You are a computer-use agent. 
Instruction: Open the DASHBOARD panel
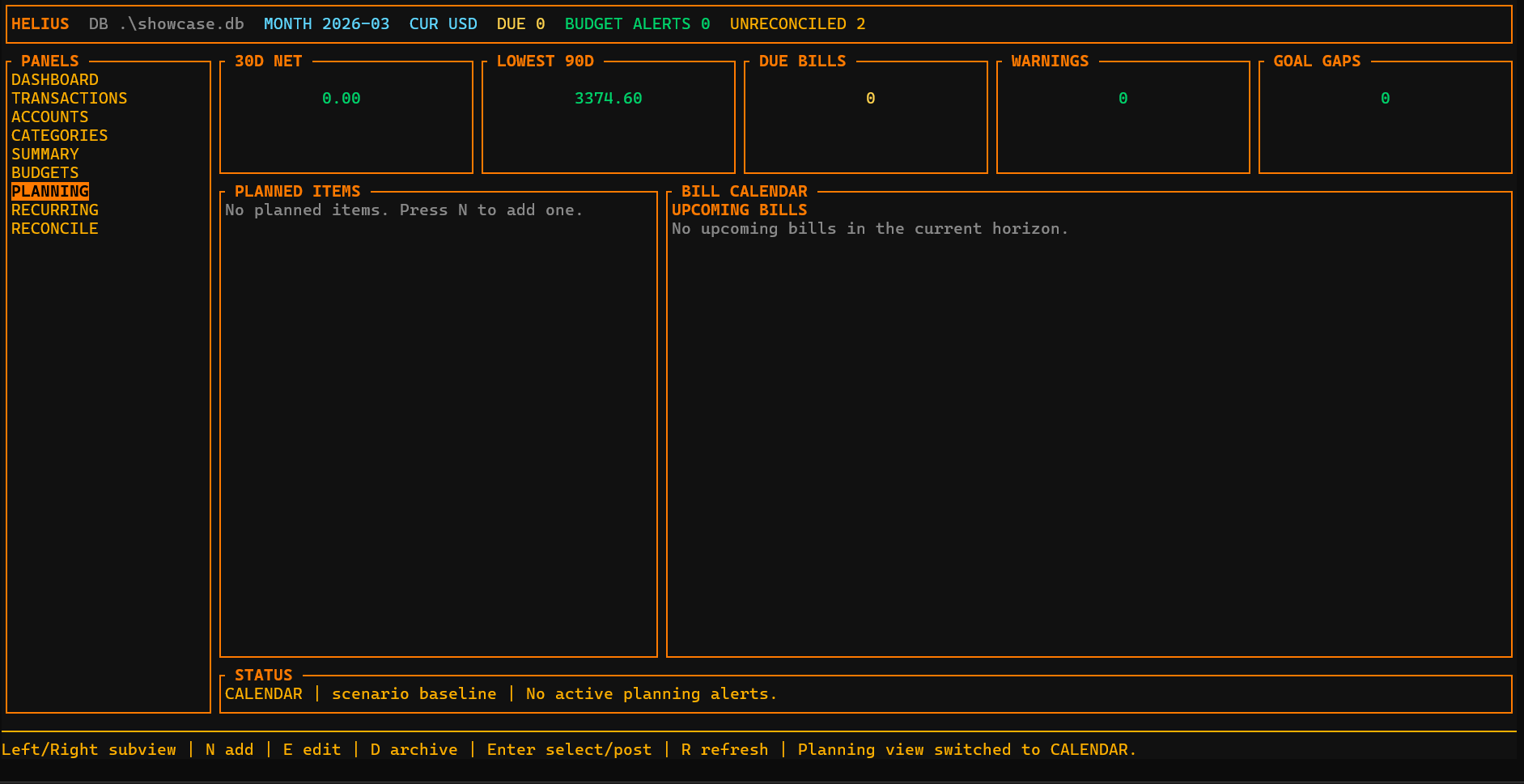55,79
